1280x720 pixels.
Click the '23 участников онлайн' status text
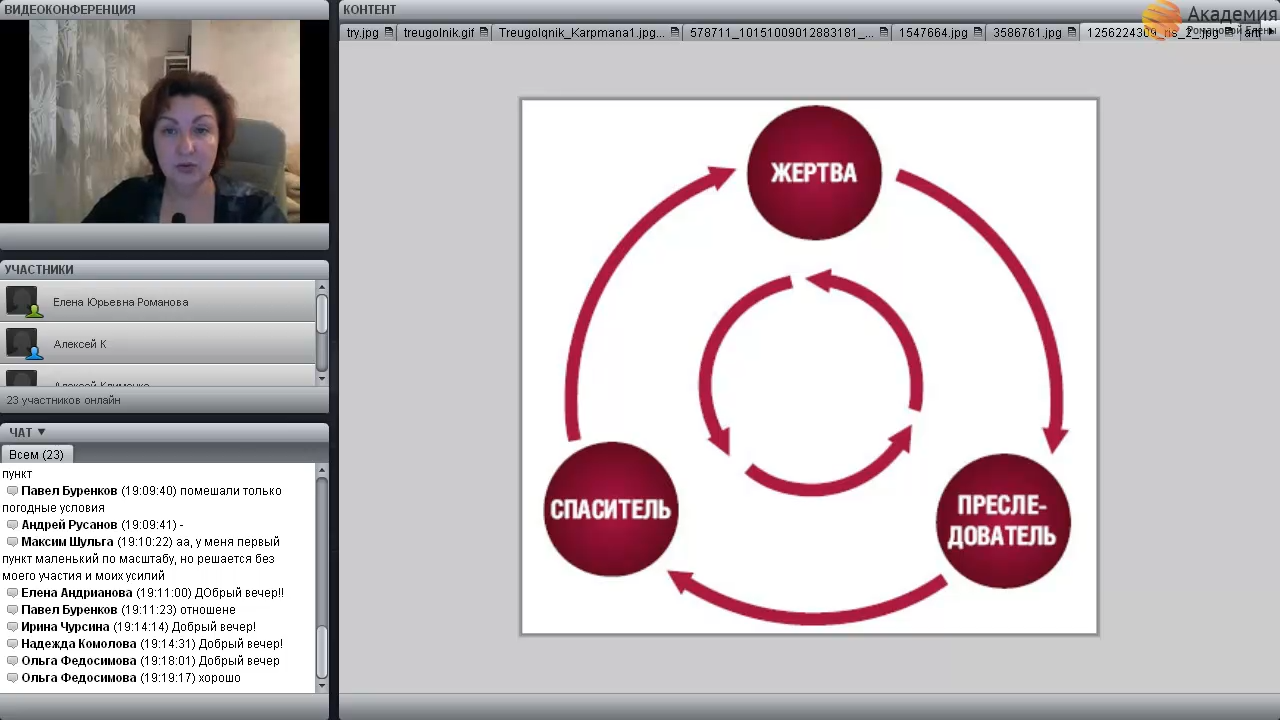[63, 400]
